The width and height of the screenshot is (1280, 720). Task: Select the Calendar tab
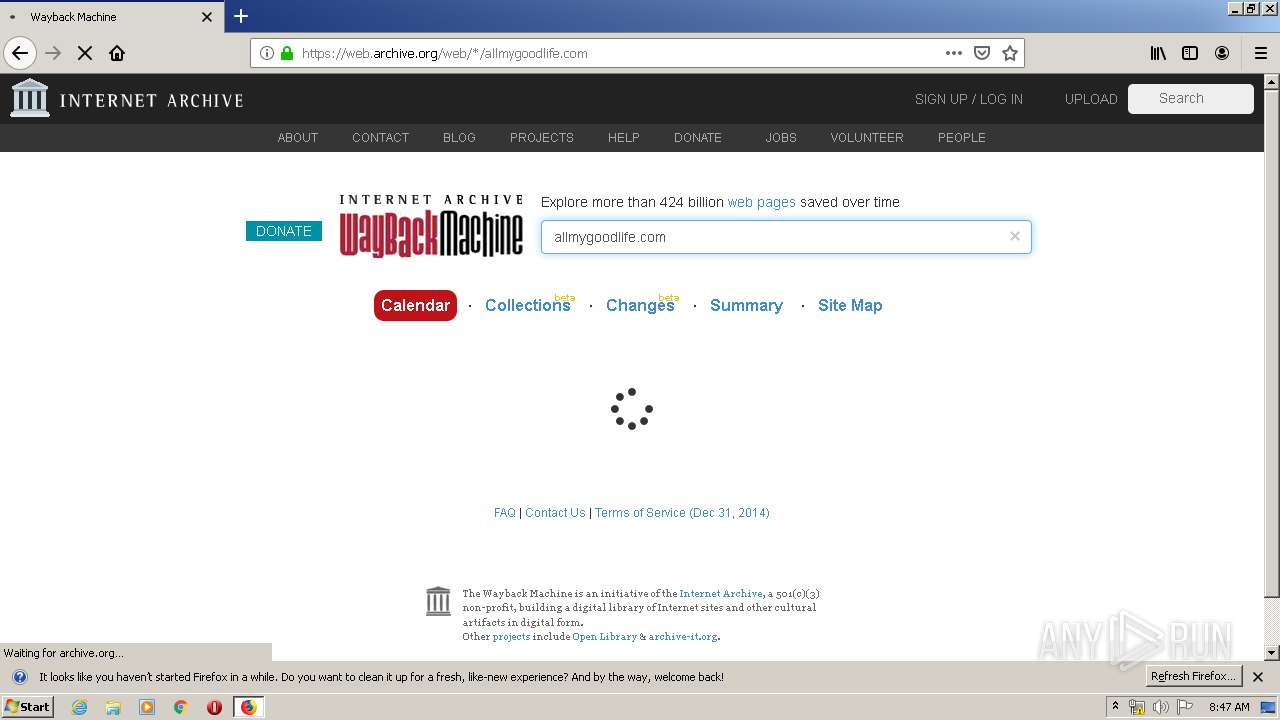point(415,305)
